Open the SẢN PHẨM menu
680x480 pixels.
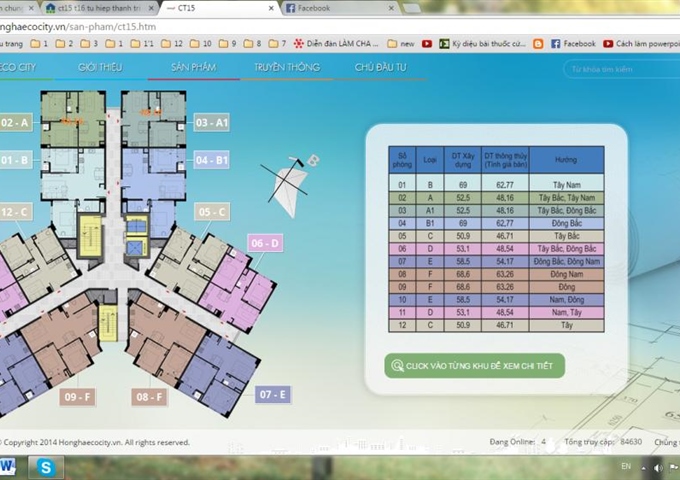pos(193,67)
